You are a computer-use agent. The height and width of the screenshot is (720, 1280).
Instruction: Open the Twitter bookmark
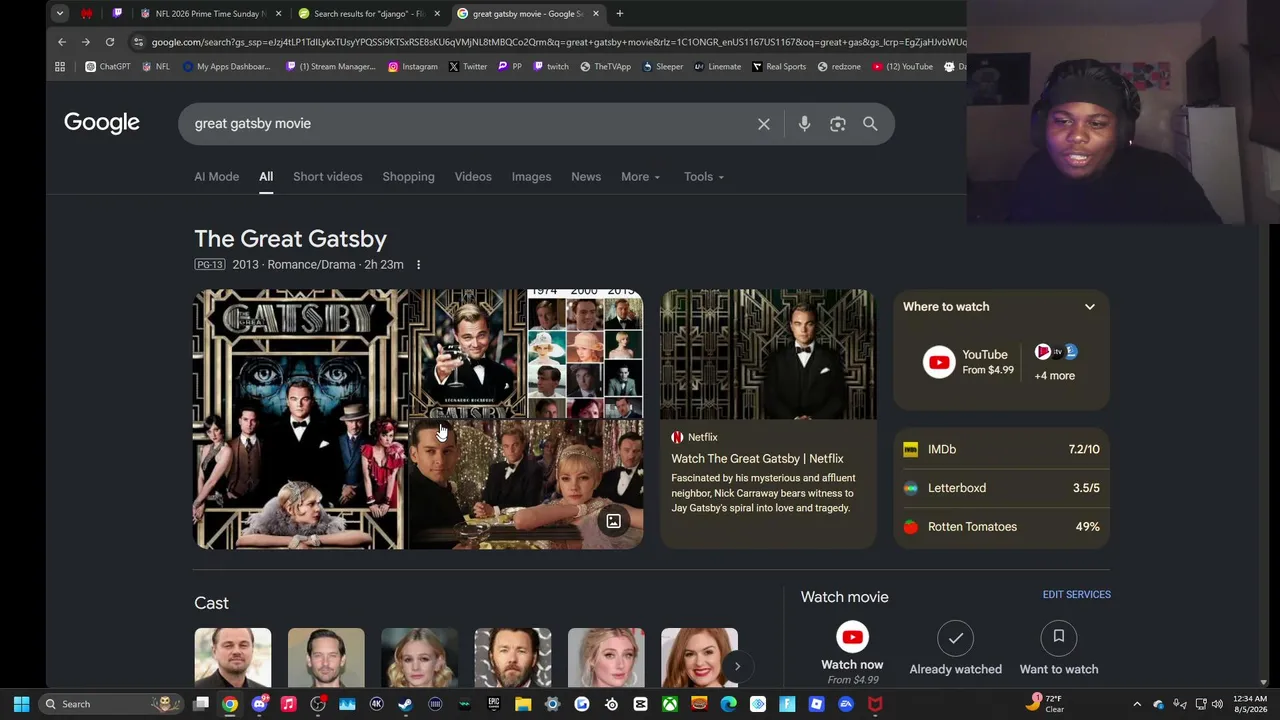click(468, 67)
